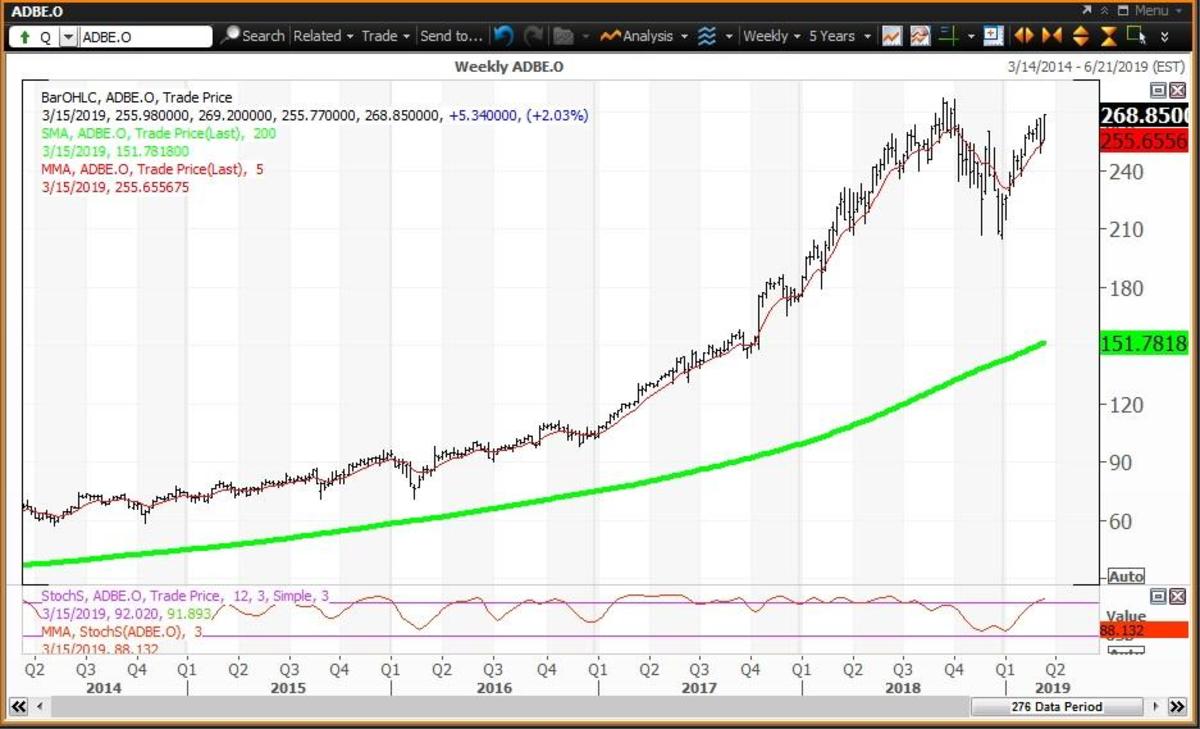
Task: Click the 276 Data Period button
Action: 1056,707
